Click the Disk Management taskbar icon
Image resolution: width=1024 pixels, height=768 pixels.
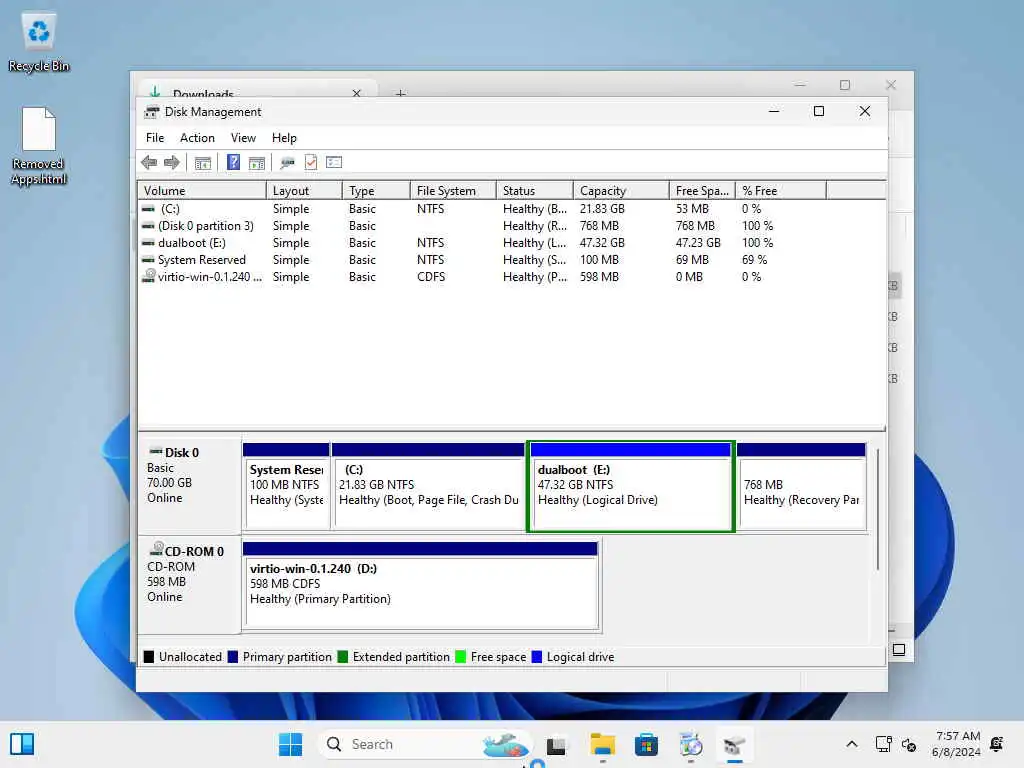click(735, 744)
